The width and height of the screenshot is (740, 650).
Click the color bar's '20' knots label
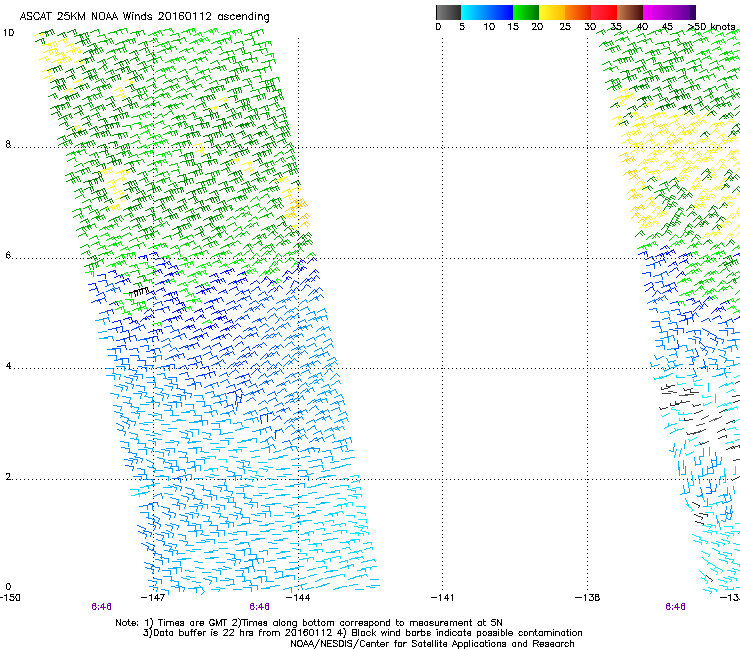(x=537, y=27)
